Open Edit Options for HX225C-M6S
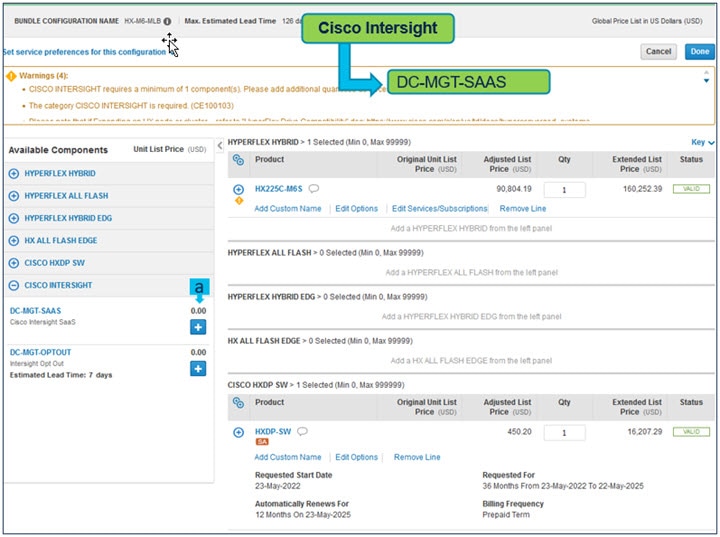Image resolution: width=720 pixels, height=537 pixels. pyautogui.click(x=356, y=209)
